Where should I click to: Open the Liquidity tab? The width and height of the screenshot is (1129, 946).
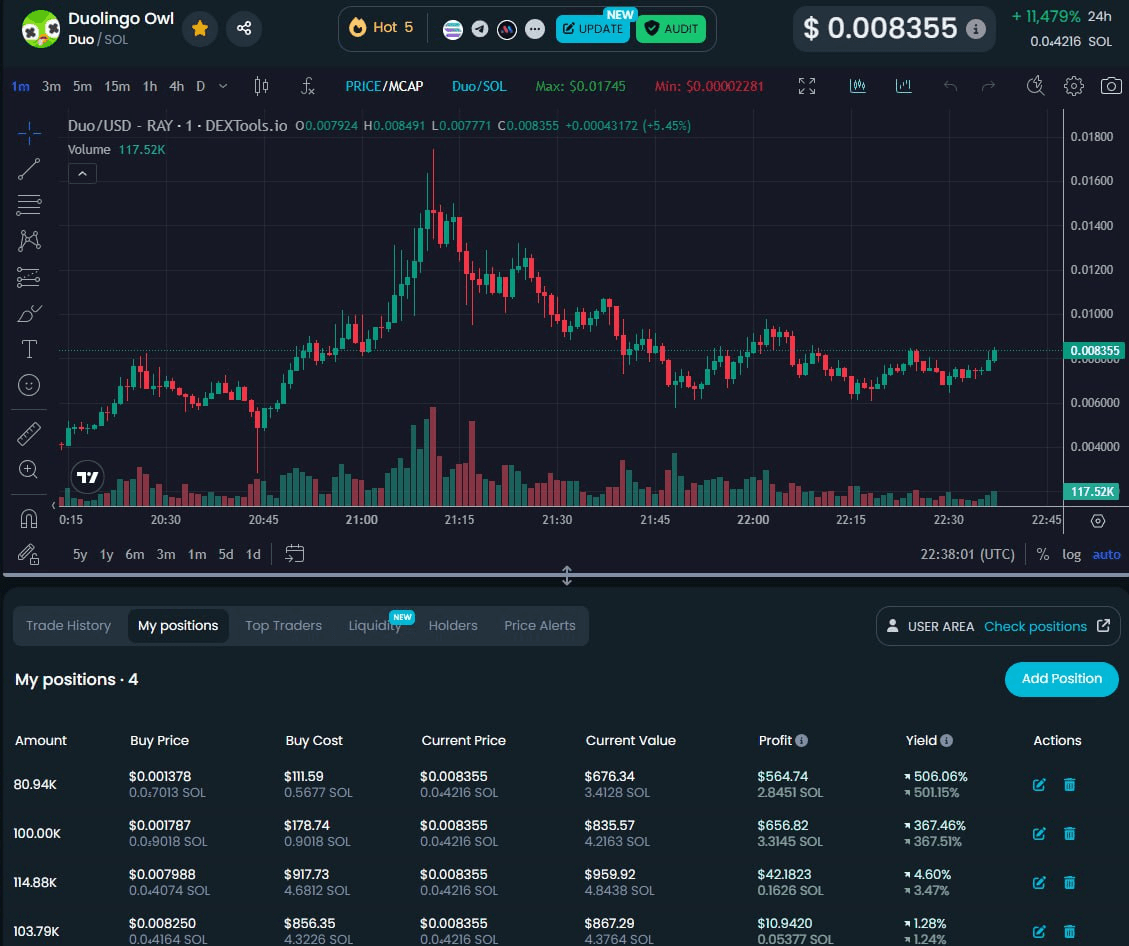(x=375, y=626)
